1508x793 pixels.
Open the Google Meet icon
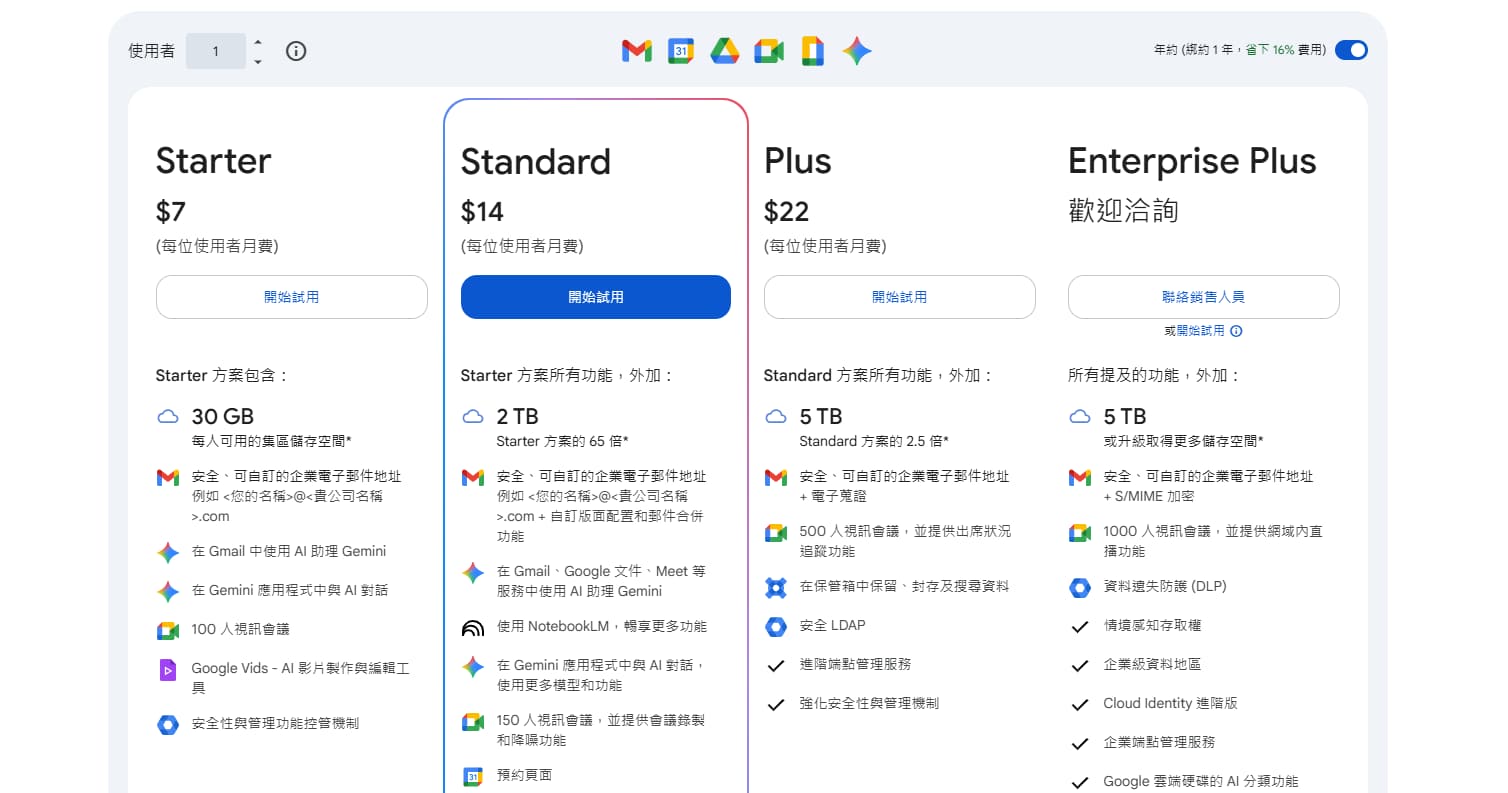[769, 50]
